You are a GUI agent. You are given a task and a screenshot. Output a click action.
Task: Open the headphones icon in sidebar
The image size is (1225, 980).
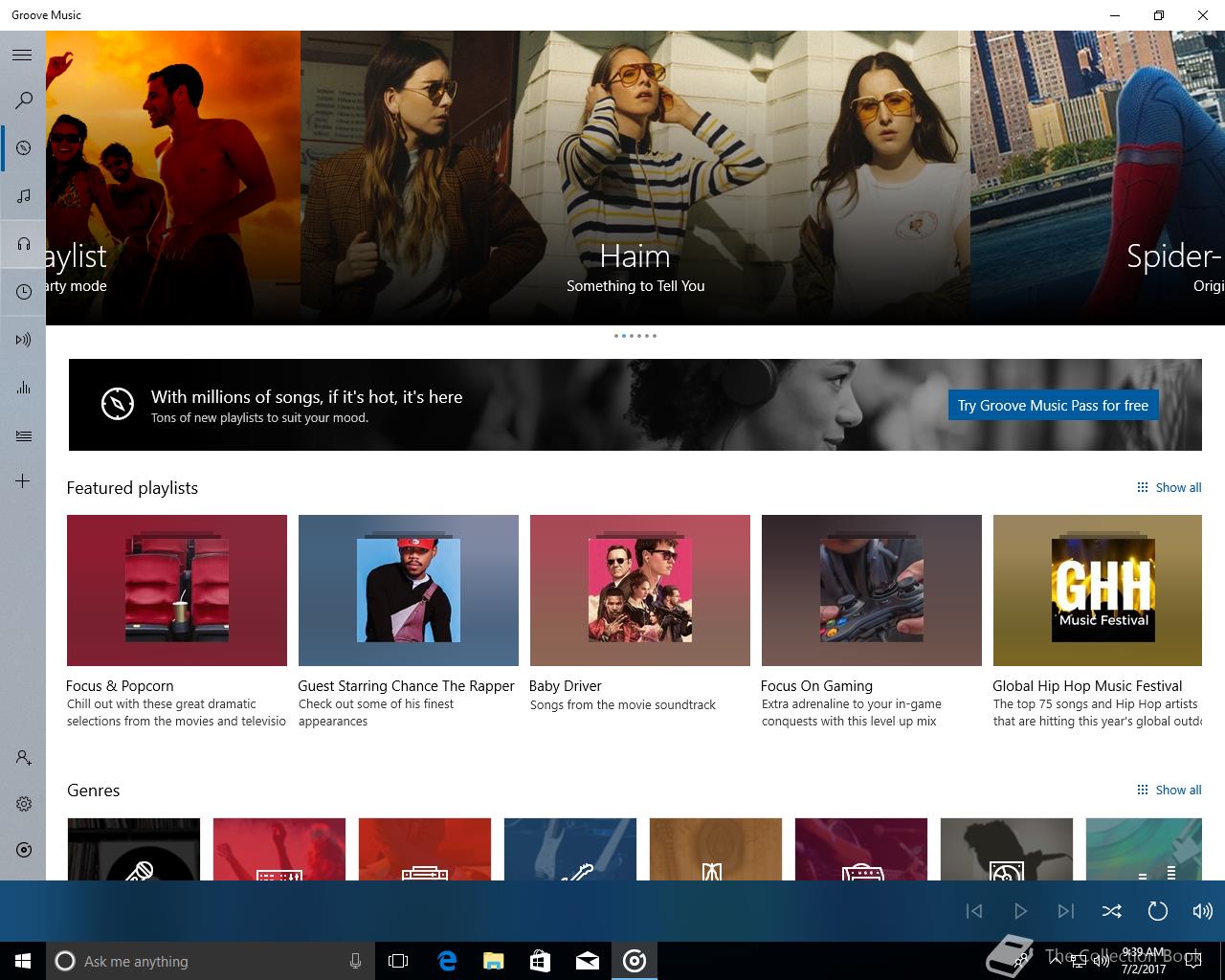pos(23,243)
